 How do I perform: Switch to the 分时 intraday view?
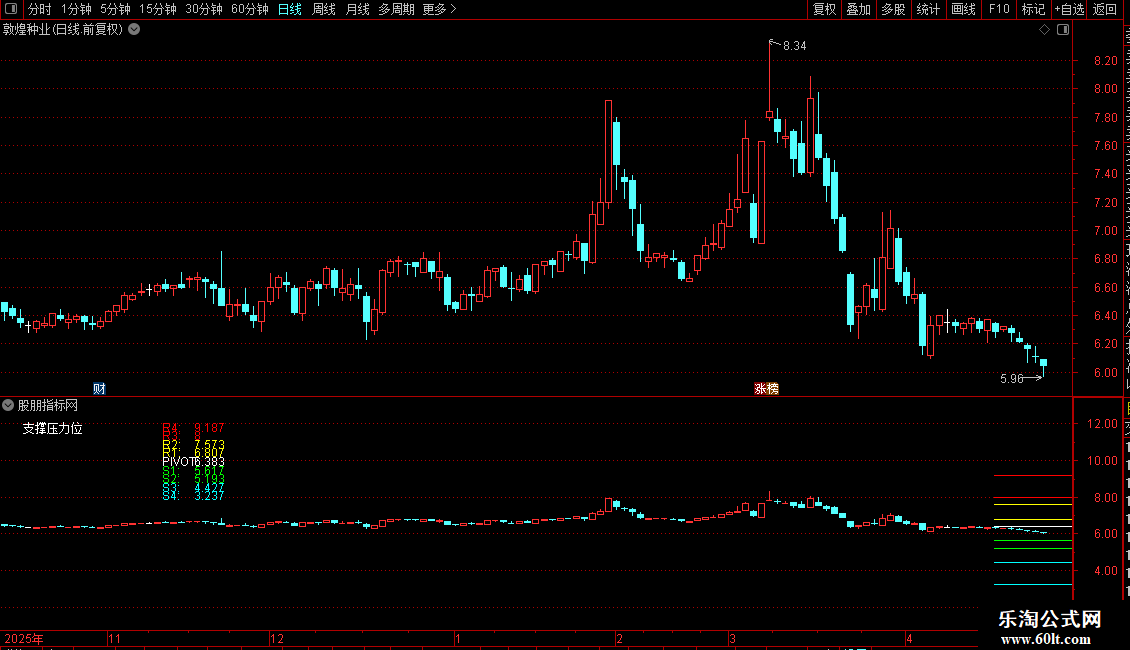point(40,9)
